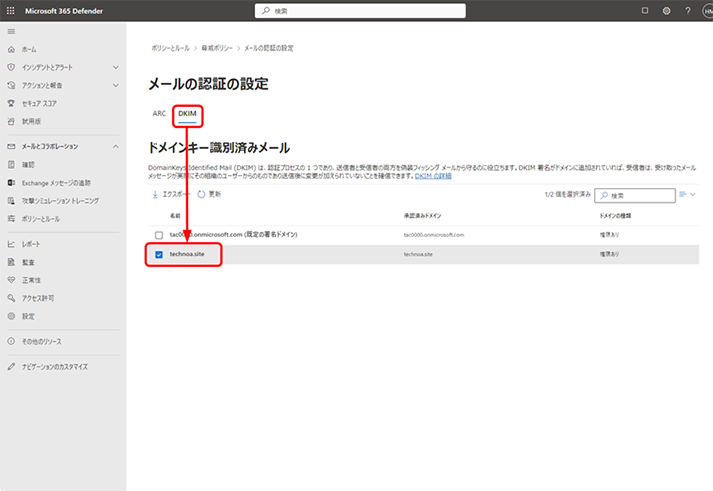Expand Incidents and Alerts chevron
The image size is (713, 491).
(x=115, y=67)
